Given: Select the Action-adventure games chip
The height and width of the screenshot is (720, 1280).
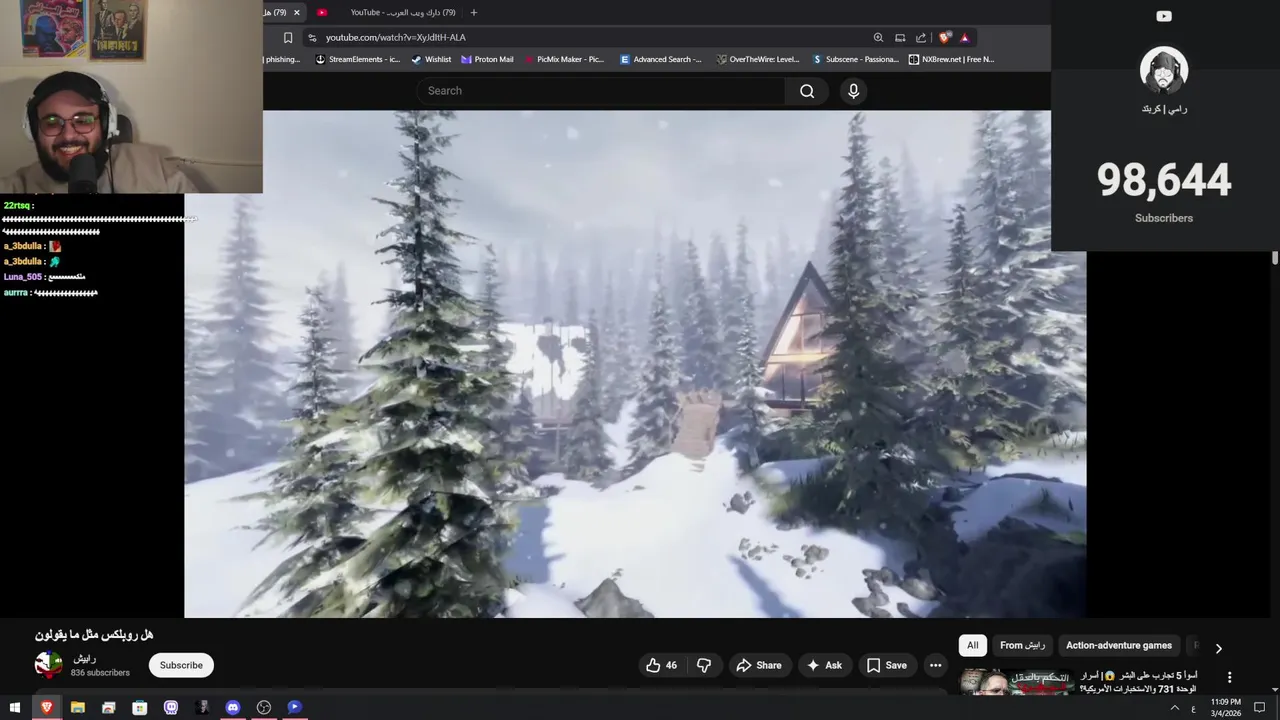Looking at the screenshot, I should point(1118,645).
